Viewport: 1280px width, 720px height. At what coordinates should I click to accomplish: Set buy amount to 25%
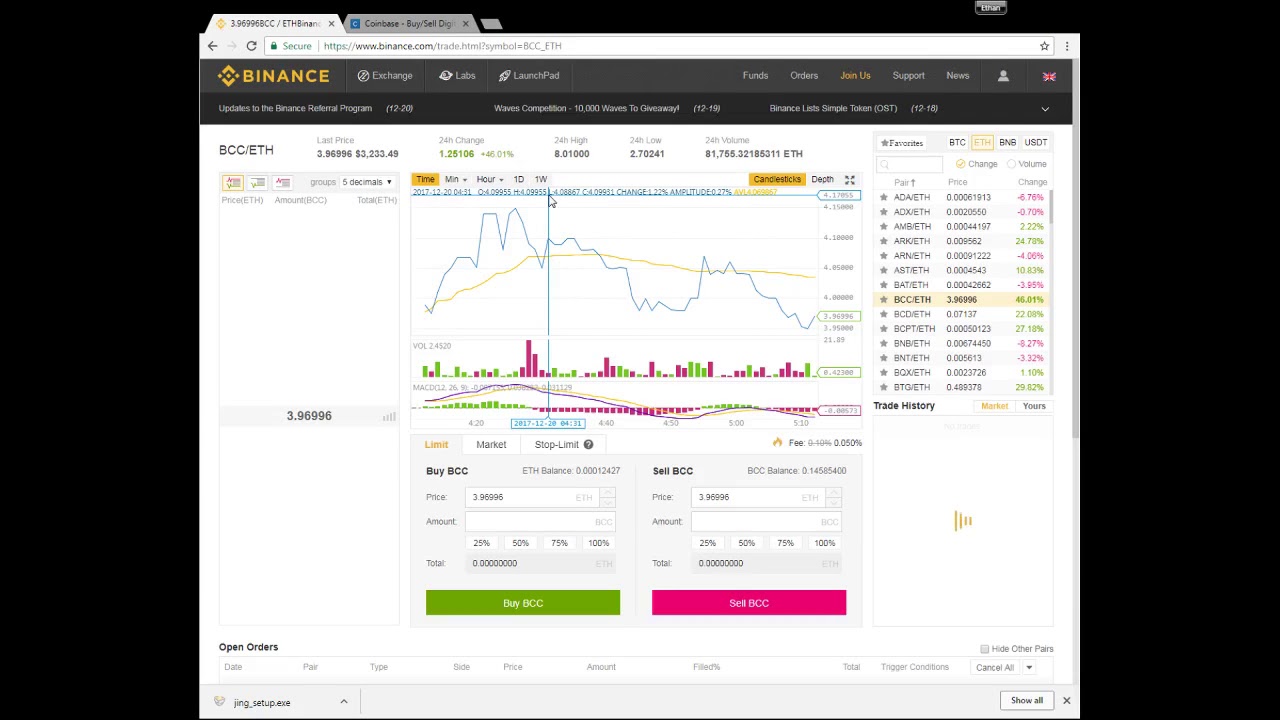481,543
